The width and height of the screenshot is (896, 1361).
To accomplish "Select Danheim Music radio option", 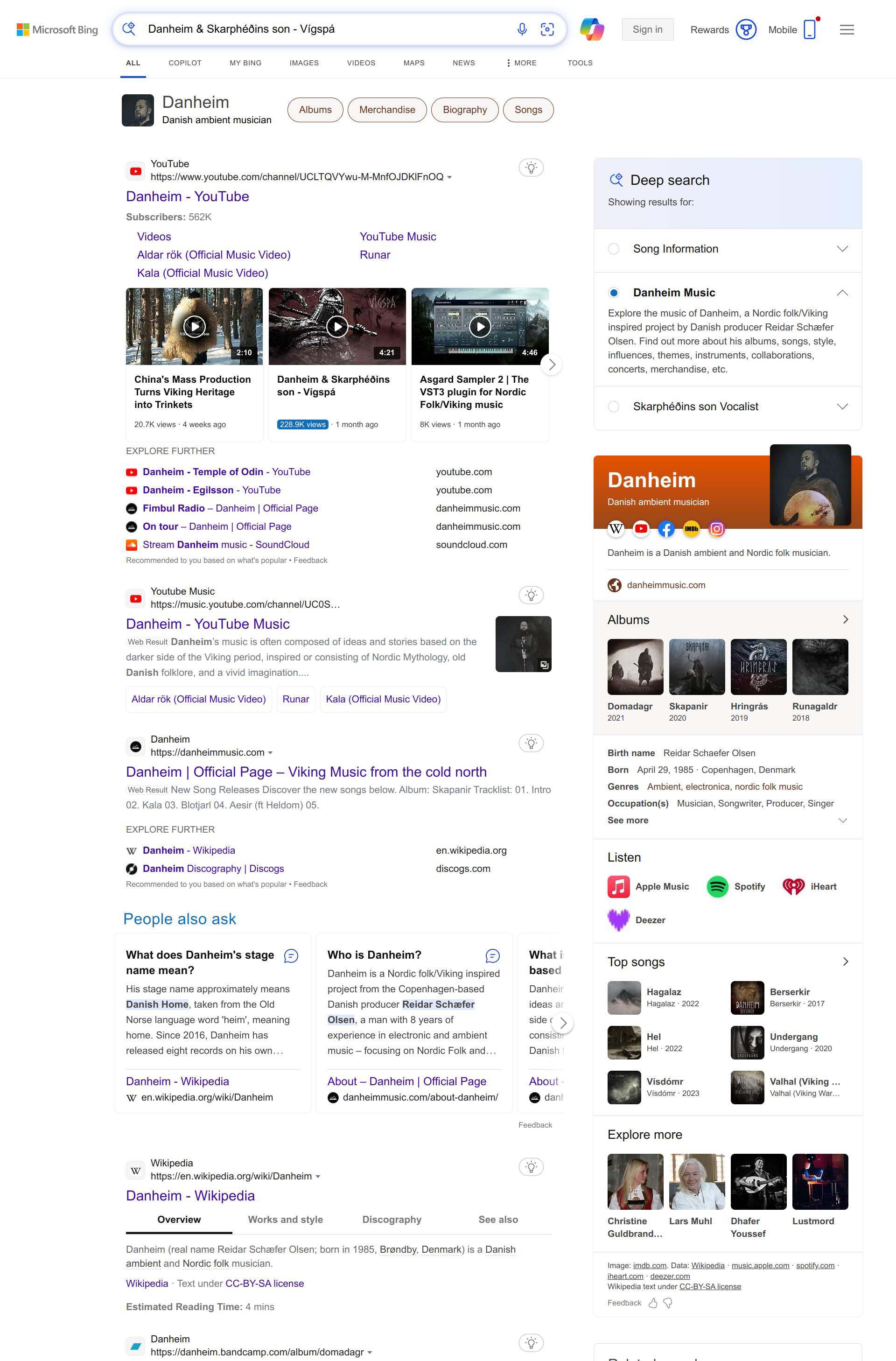I will [x=614, y=293].
